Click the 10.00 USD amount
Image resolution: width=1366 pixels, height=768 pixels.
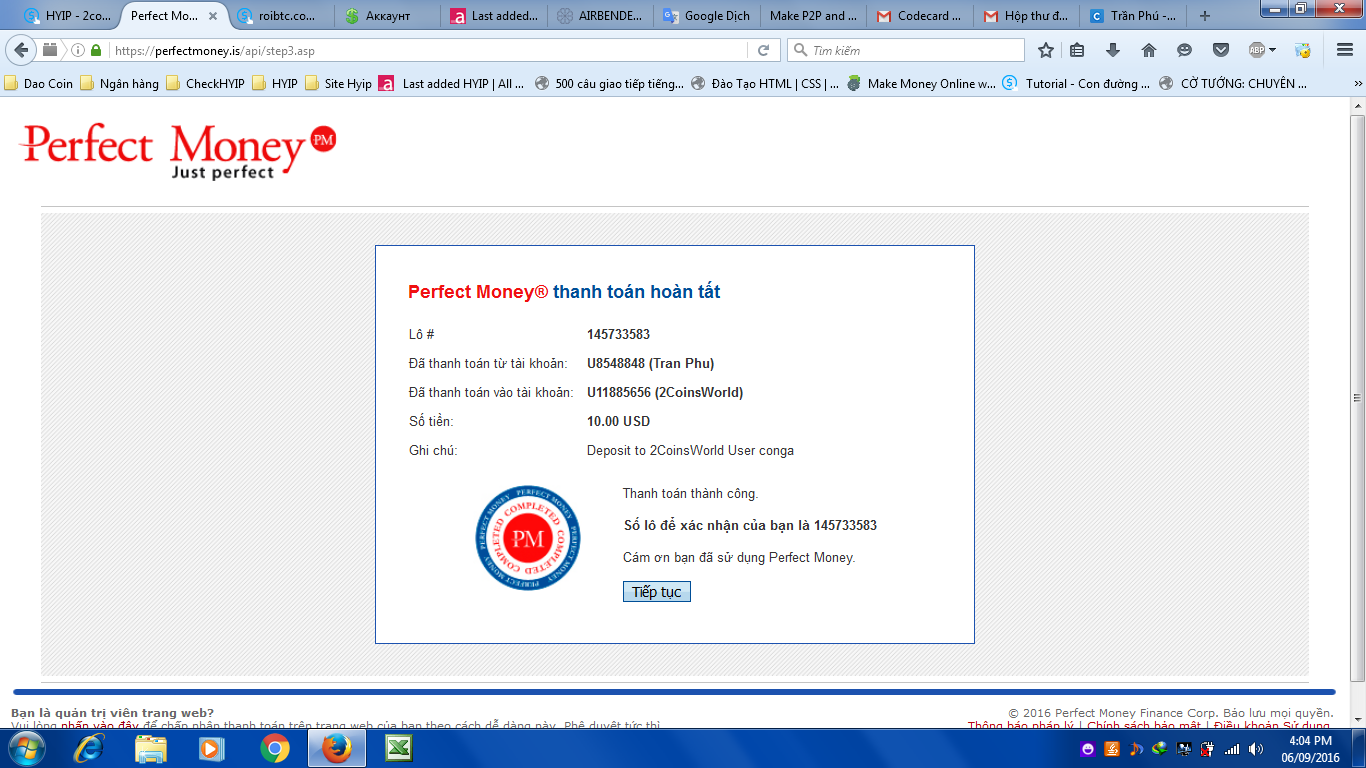point(618,421)
